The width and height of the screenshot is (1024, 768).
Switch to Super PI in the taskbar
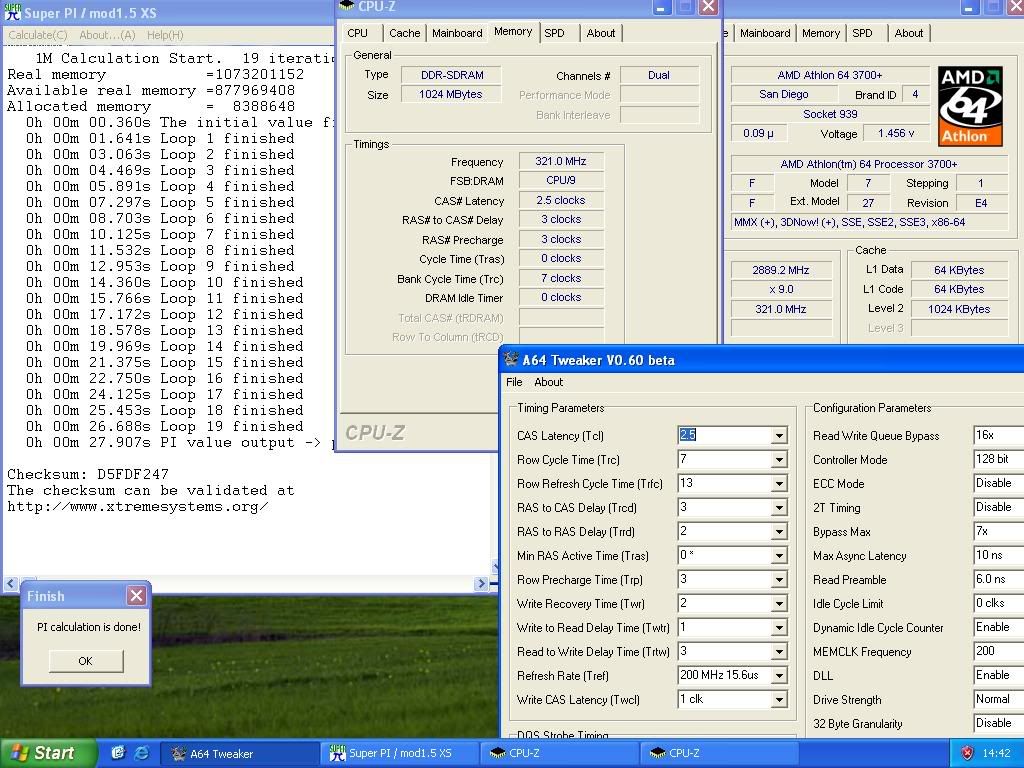tap(400, 754)
